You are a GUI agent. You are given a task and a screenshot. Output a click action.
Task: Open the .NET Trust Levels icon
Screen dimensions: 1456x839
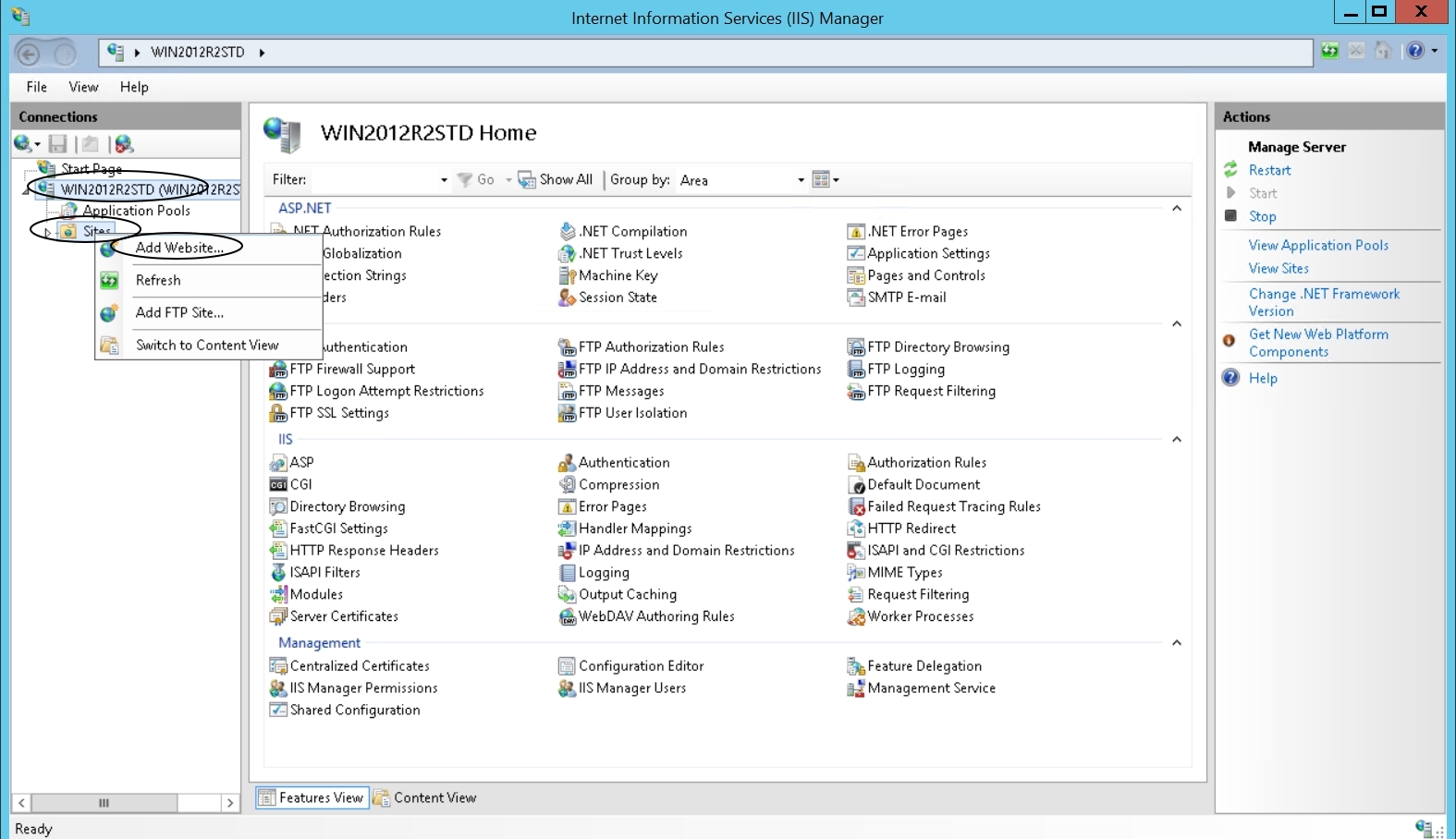pos(568,253)
